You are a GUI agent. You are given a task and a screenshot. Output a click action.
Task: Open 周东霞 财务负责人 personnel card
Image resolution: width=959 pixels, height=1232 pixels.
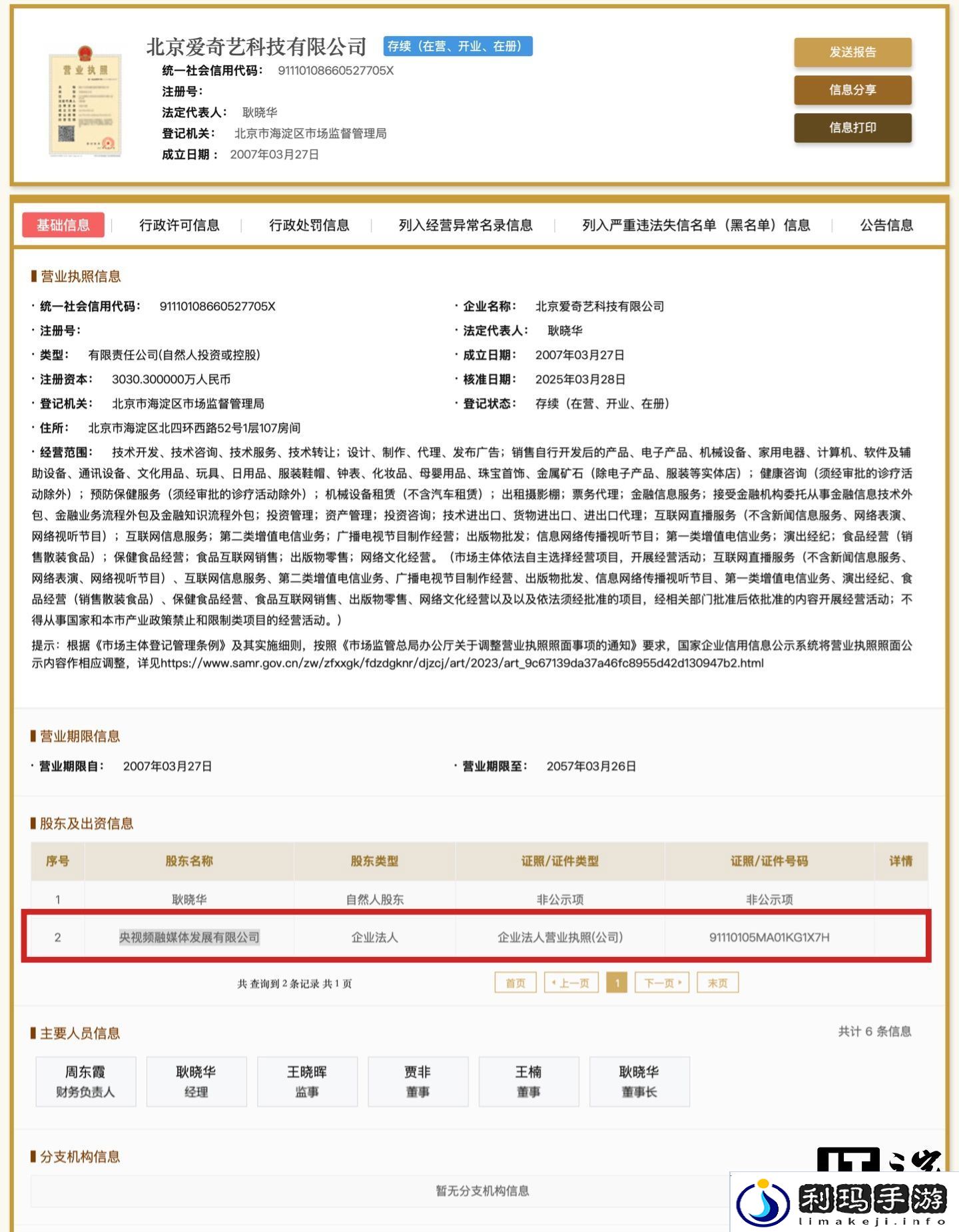pos(85,1081)
